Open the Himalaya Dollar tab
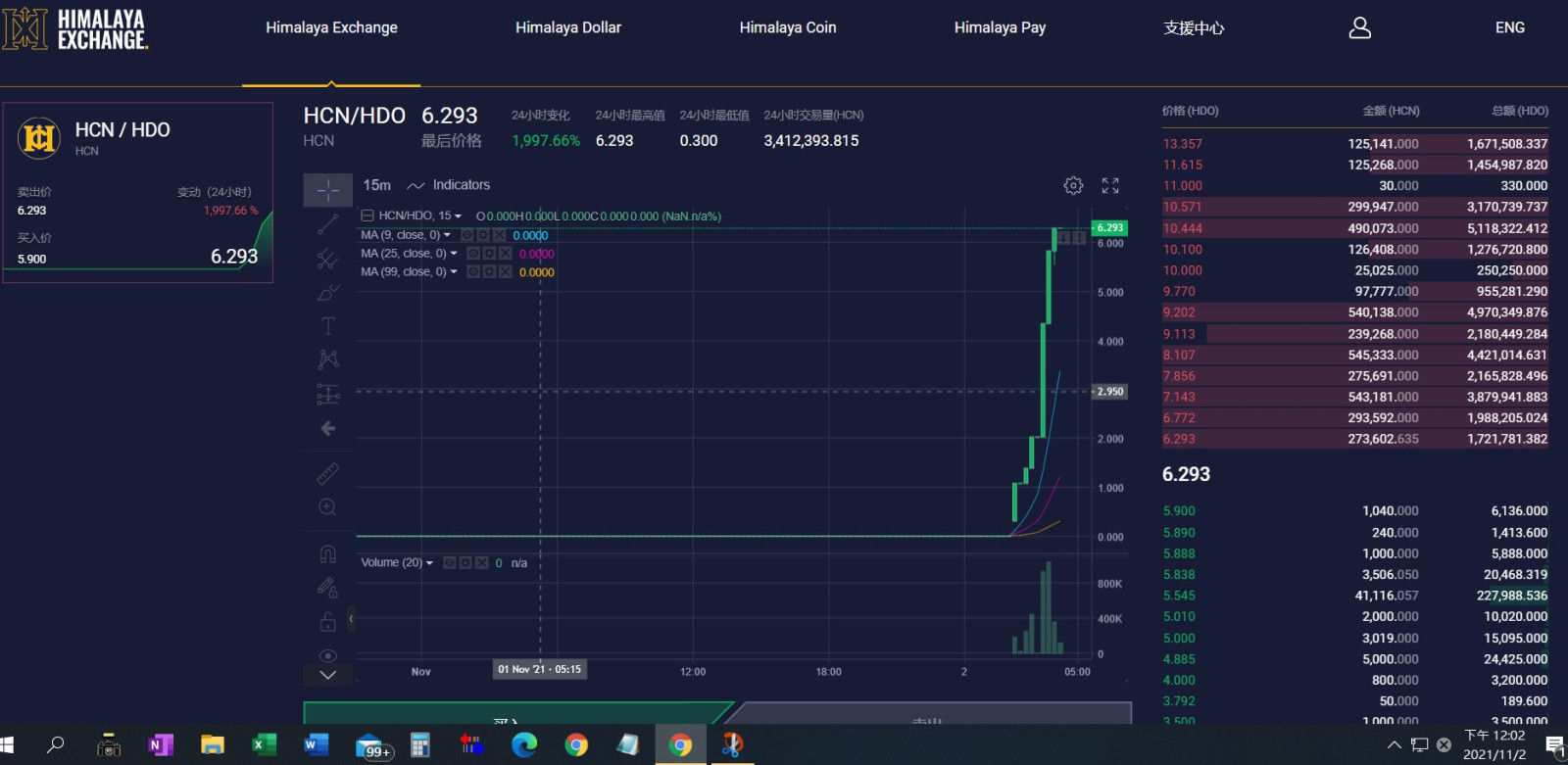 coord(568,27)
